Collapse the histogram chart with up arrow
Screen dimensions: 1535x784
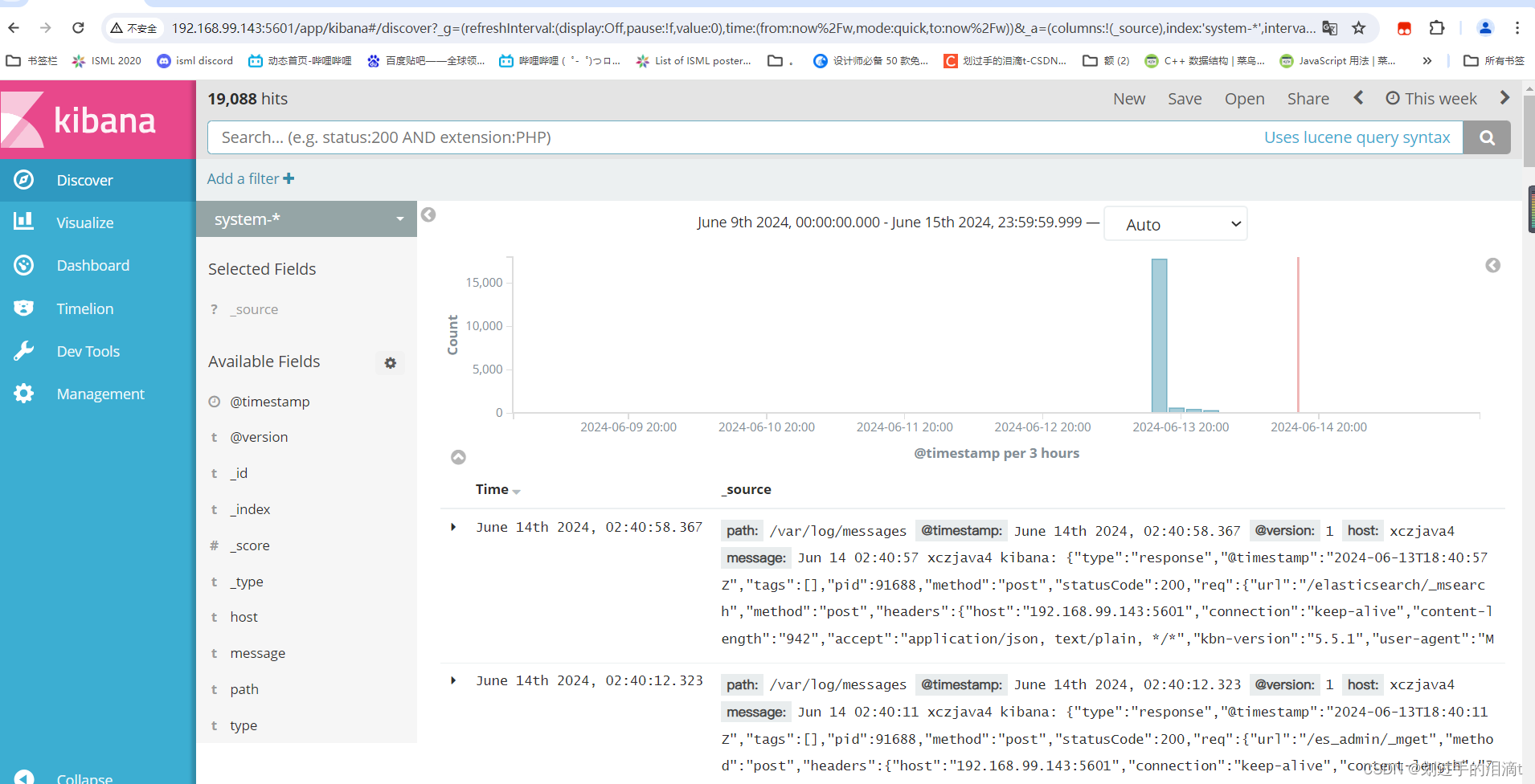pos(458,457)
